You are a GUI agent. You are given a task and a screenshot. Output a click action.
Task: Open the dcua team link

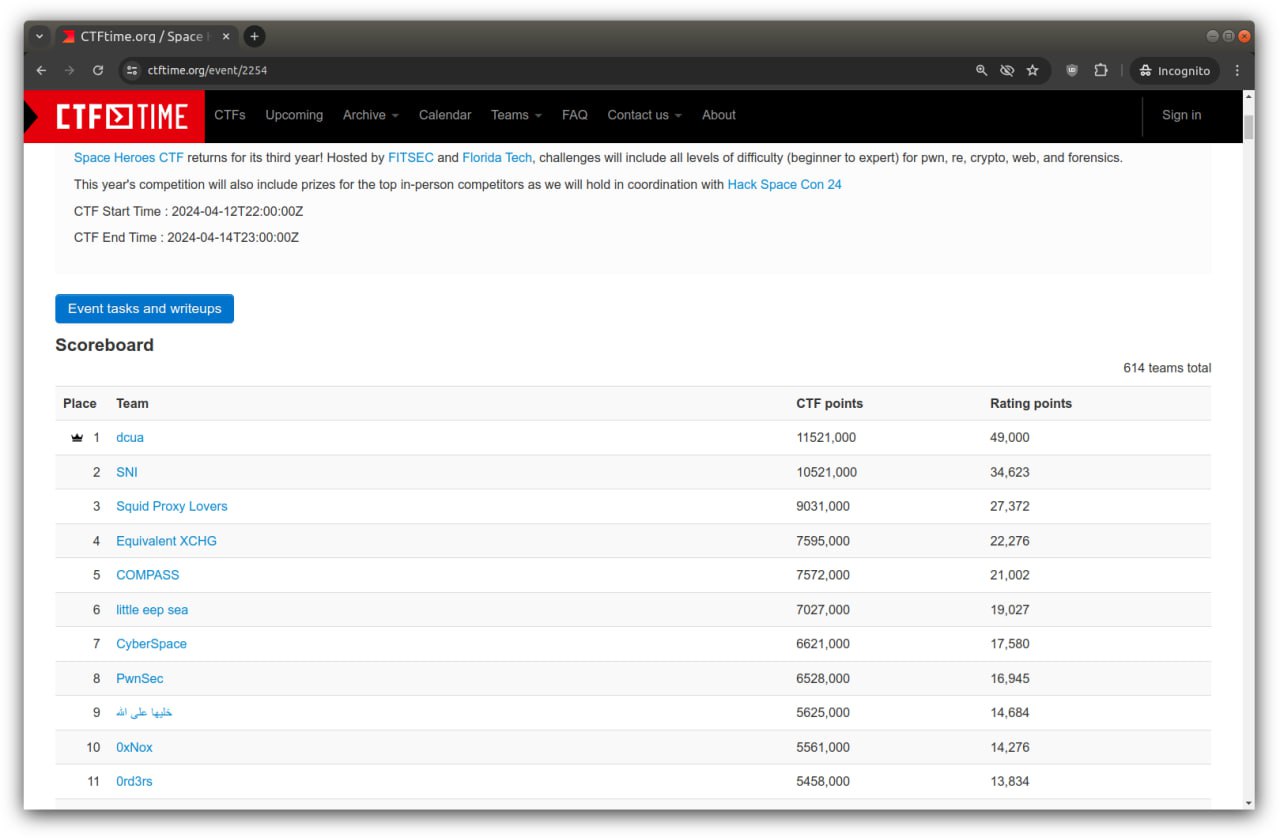coord(130,438)
